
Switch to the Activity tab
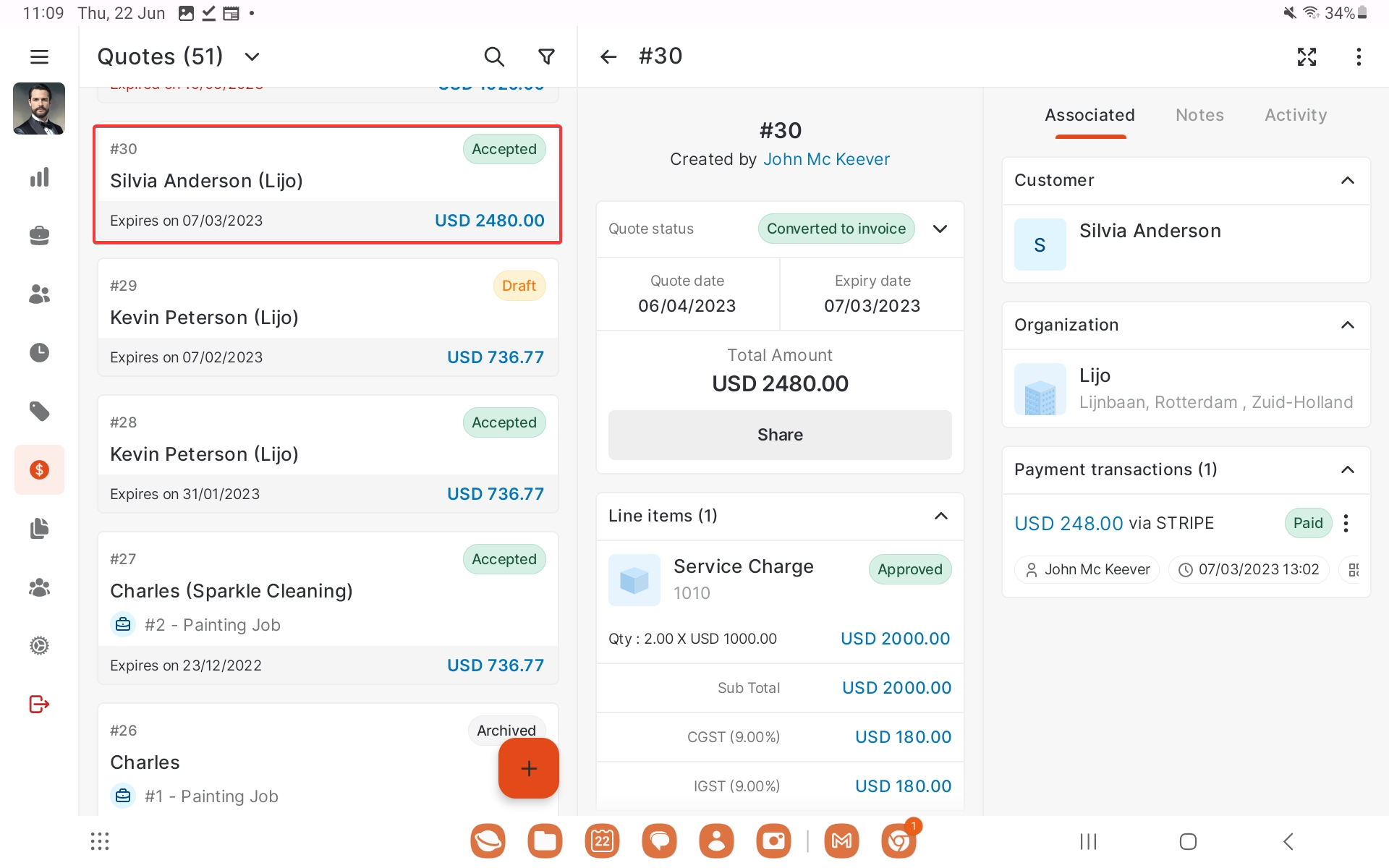1295,115
